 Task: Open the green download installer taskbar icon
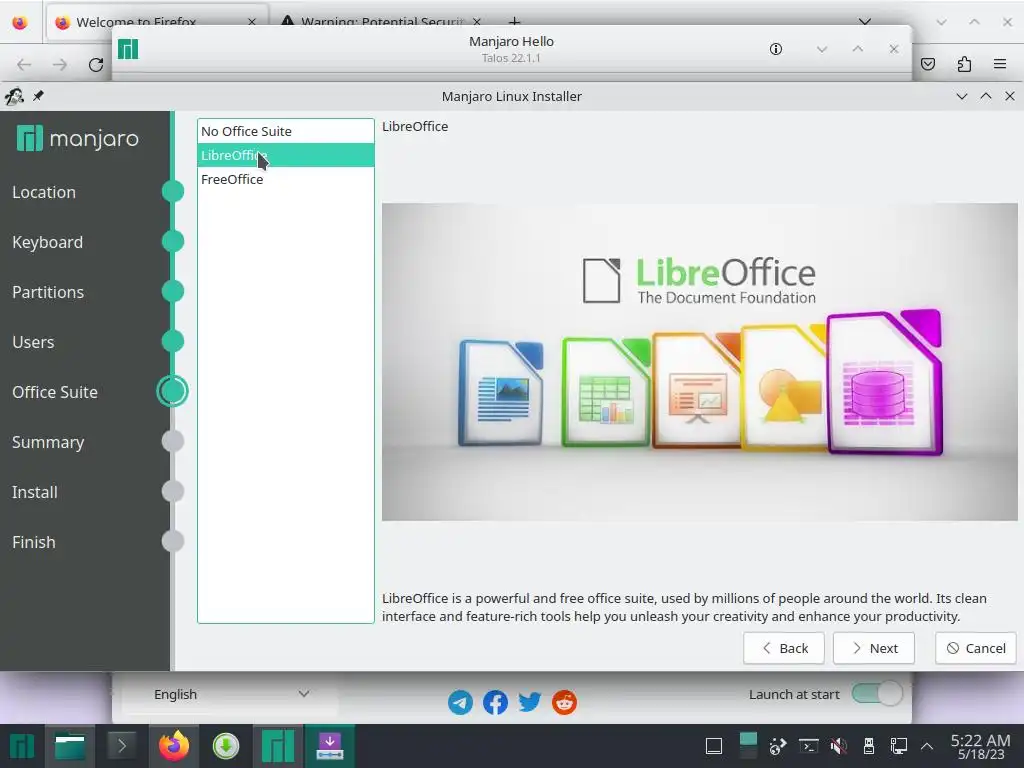click(x=226, y=746)
